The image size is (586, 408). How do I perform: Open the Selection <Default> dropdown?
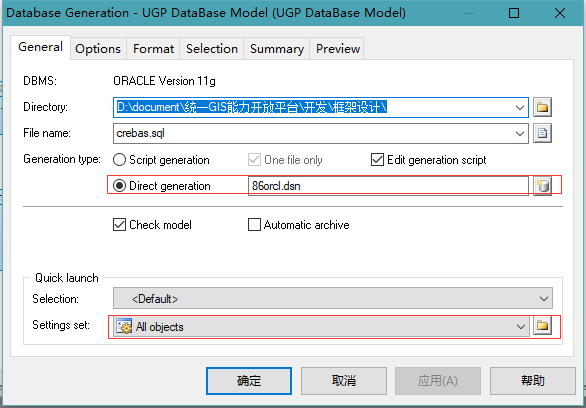[333, 299]
